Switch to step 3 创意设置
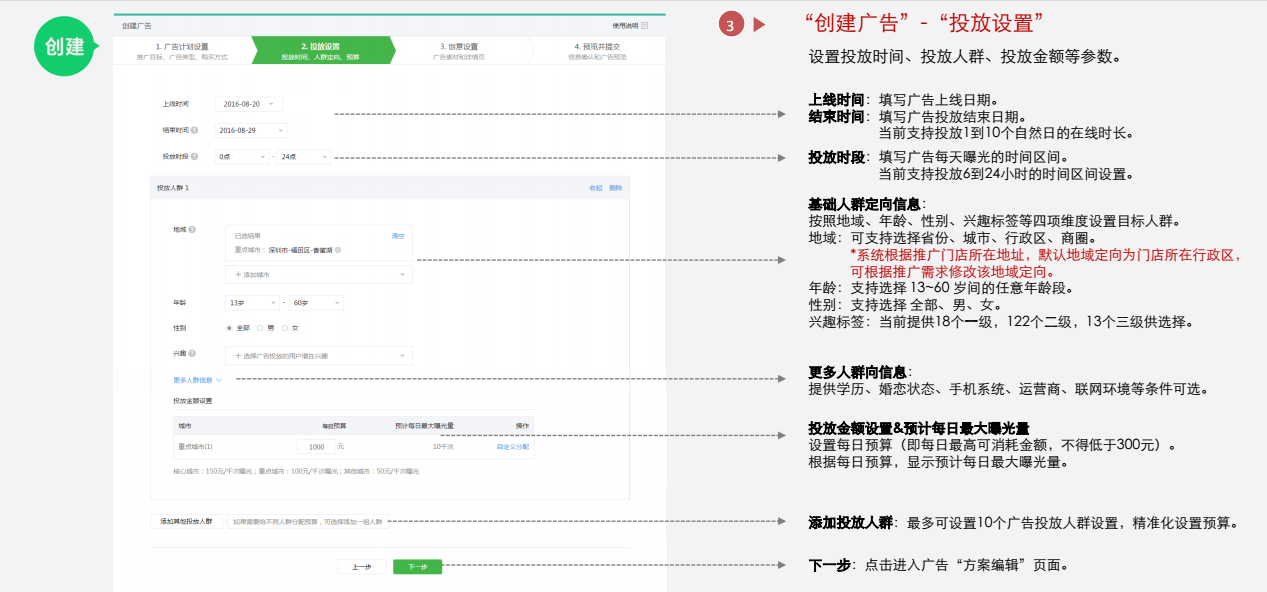Screen dimensions: 1267x592 [x=459, y=45]
